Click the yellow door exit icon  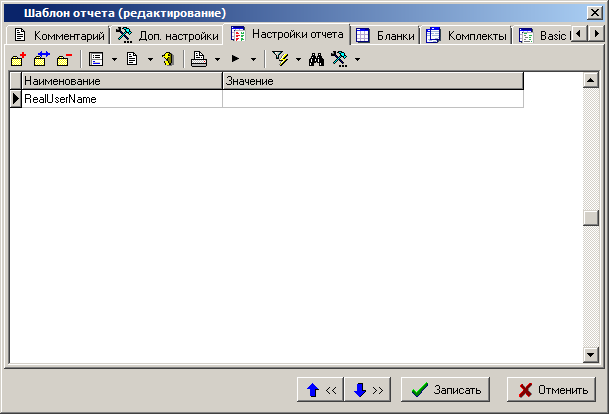pyautogui.click(x=168, y=59)
